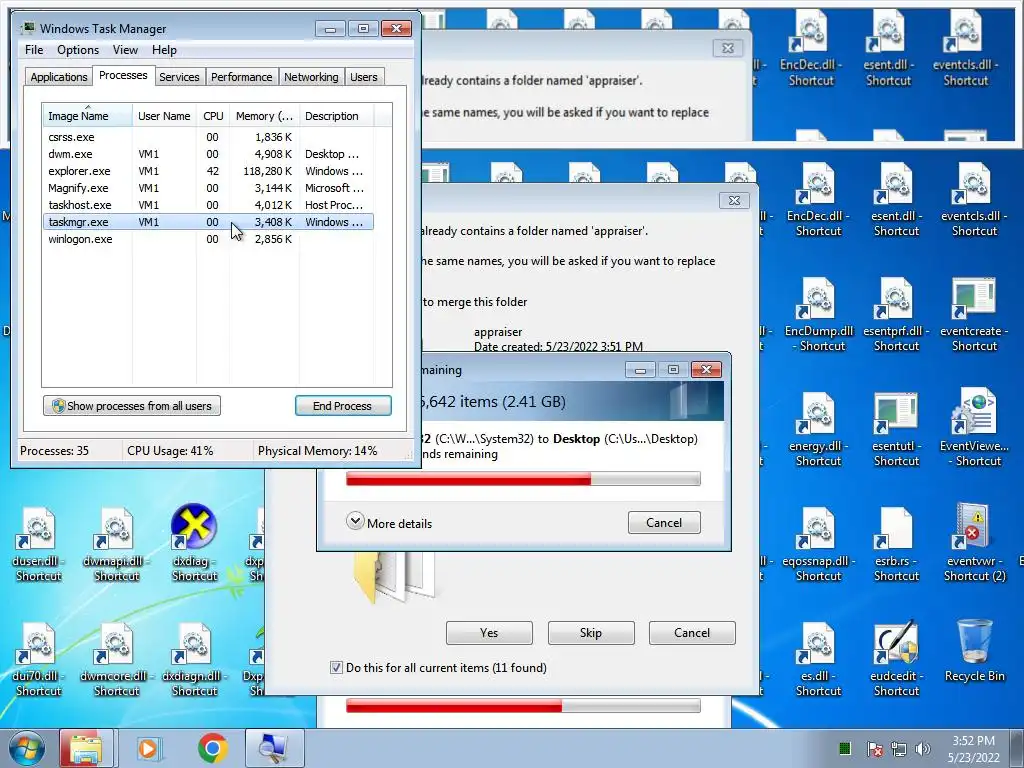The width and height of the screenshot is (1024, 768).
Task: Select the Magnify.exe process row
Action: pyautogui.click(x=208, y=188)
